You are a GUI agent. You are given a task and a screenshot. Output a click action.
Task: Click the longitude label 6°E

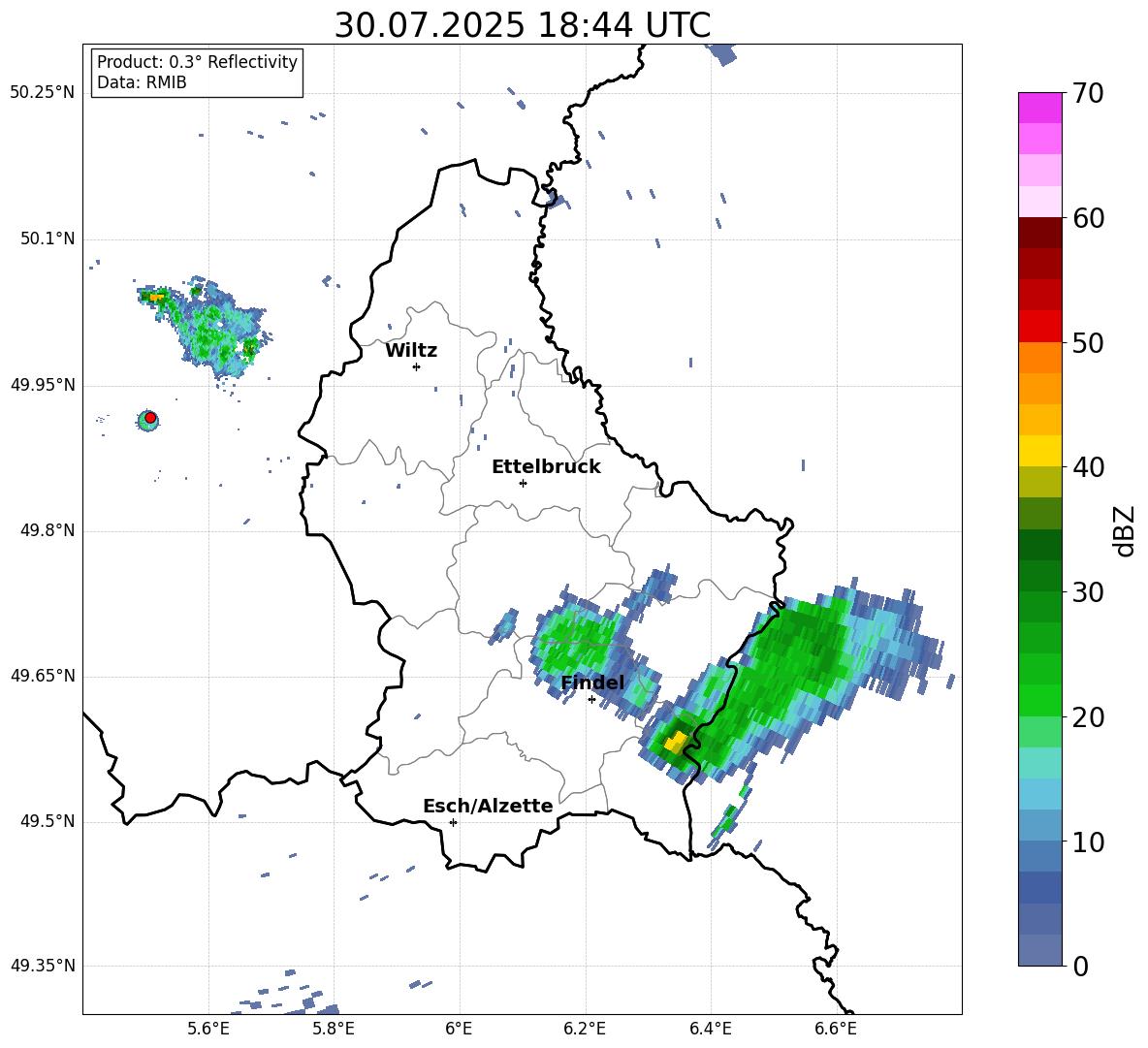pos(459,1029)
